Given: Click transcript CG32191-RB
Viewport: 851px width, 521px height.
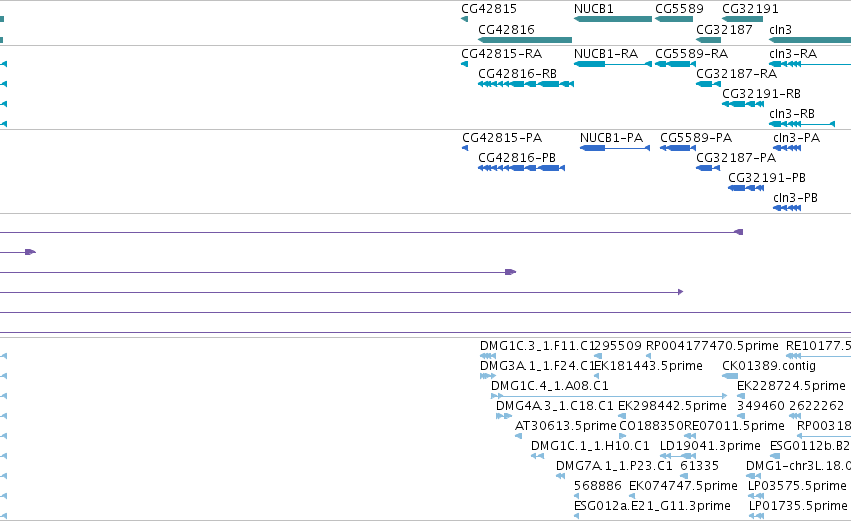Looking at the screenshot, I should pos(761,93).
